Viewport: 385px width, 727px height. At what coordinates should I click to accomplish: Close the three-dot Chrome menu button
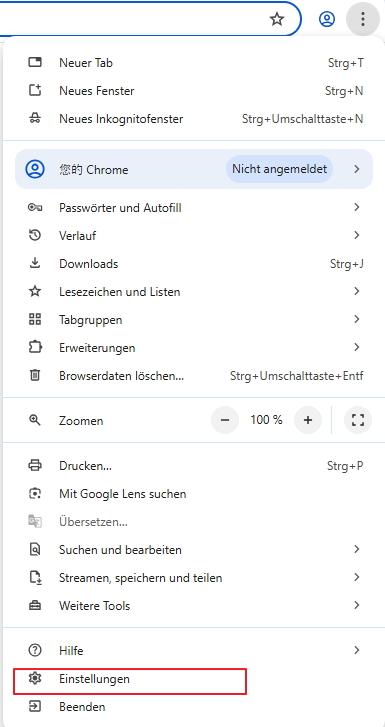pyautogui.click(x=363, y=19)
